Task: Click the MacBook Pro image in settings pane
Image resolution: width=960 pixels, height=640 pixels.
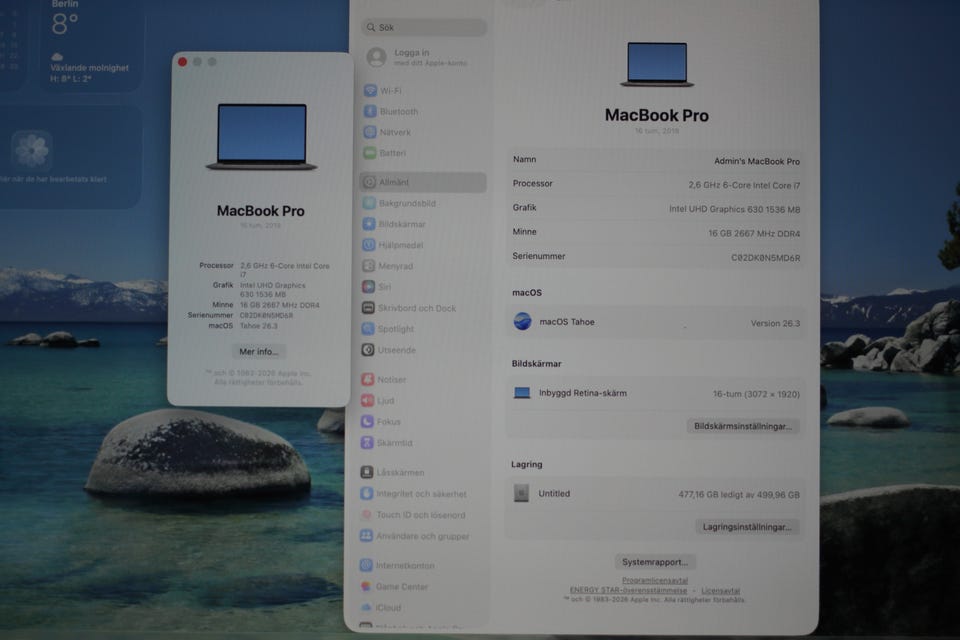Action: click(x=657, y=64)
